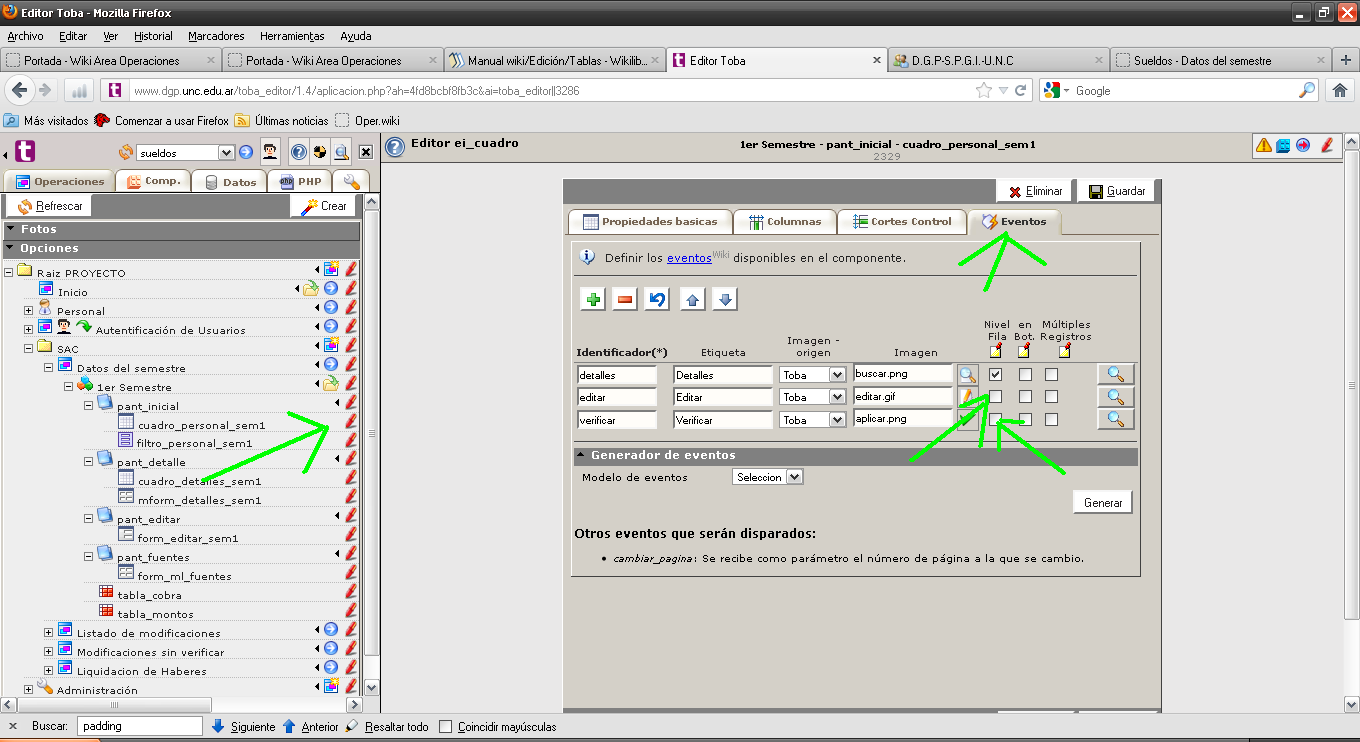1360x742 pixels.
Task: Collapse the SAC folder node
Action: click(29, 349)
